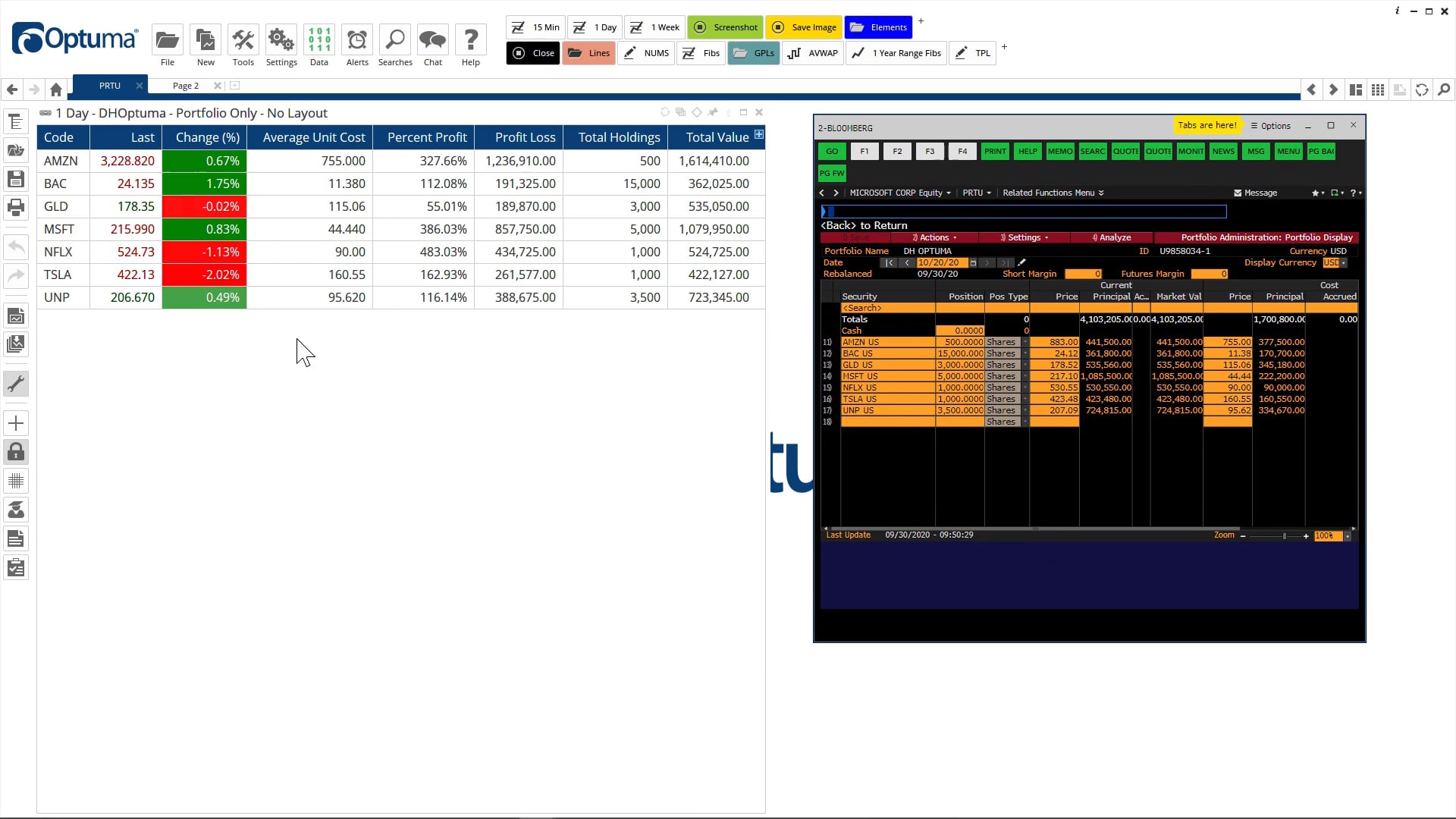Viewport: 1456px width, 819px height.
Task: Expand Related Functions Menu in Bloomberg
Action: (1053, 193)
